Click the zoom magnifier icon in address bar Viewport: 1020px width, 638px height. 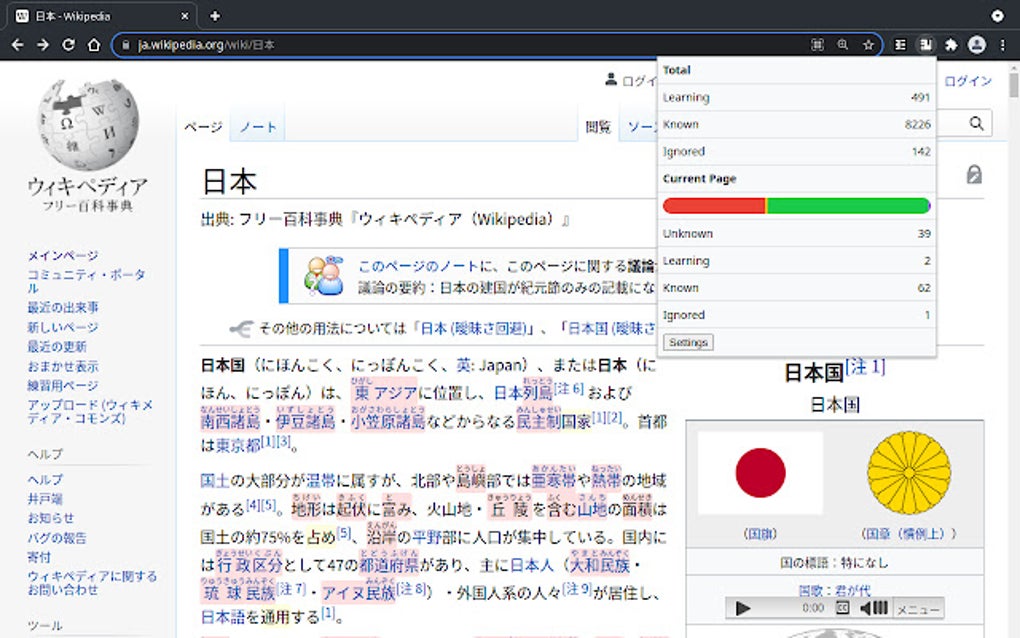coord(843,44)
